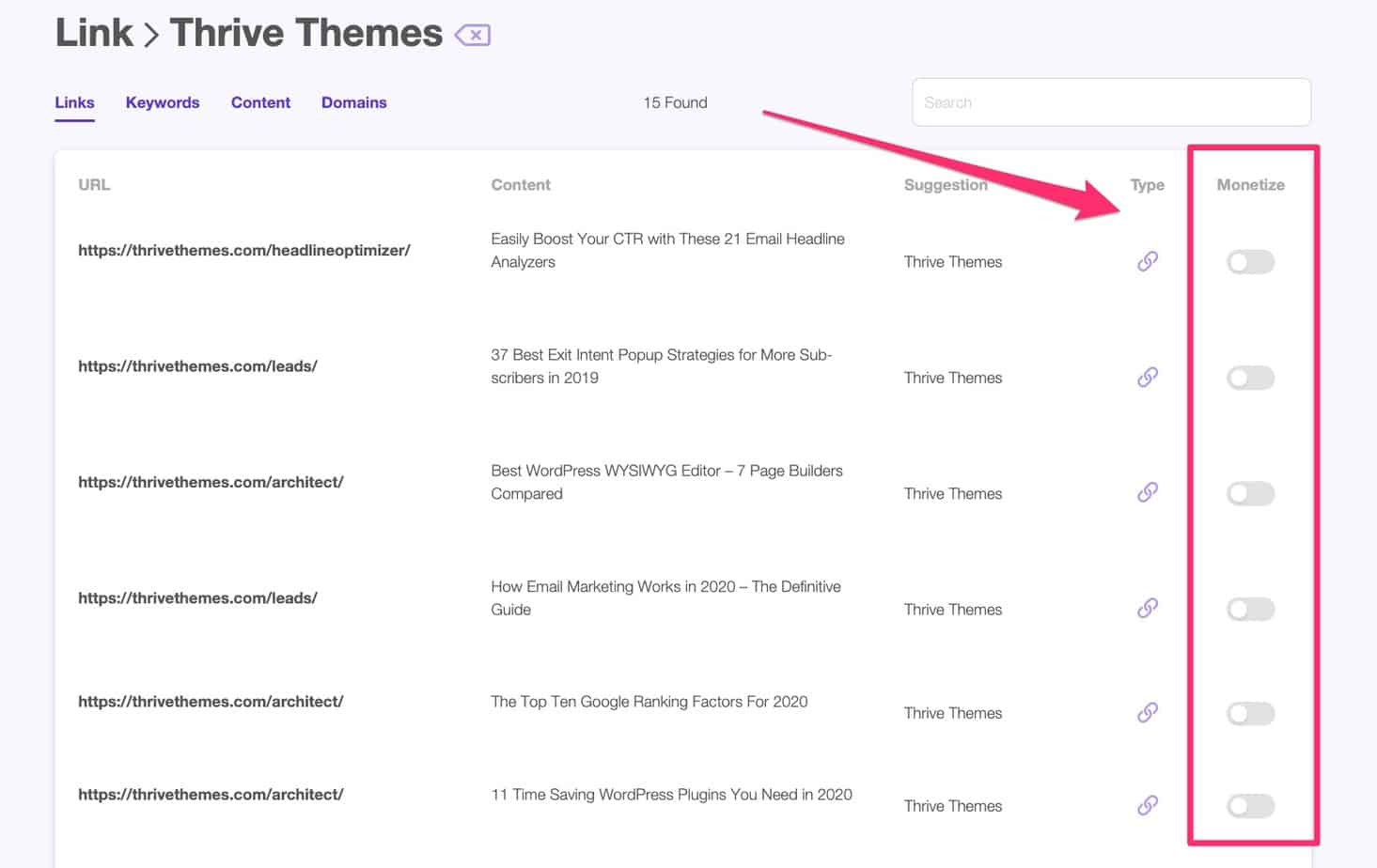Image resolution: width=1377 pixels, height=868 pixels.
Task: Enable Monetize toggle for headlineoptimizer URL
Action: tap(1250, 262)
